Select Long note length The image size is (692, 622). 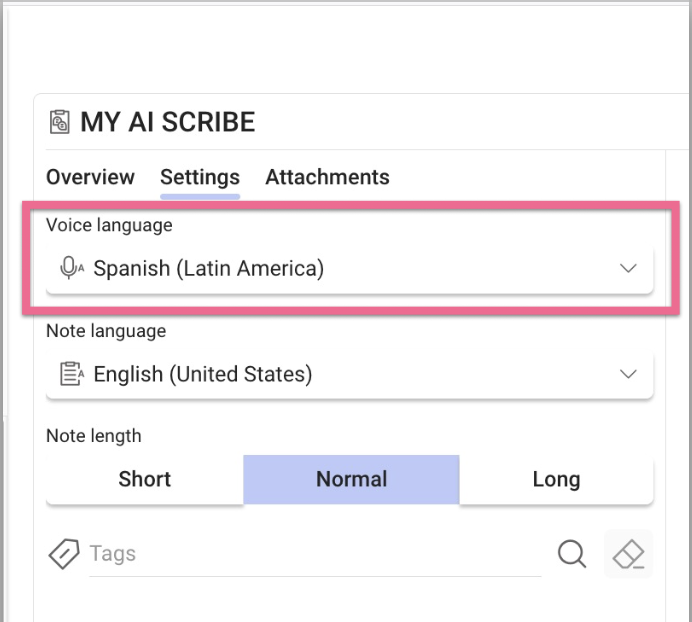pos(556,479)
